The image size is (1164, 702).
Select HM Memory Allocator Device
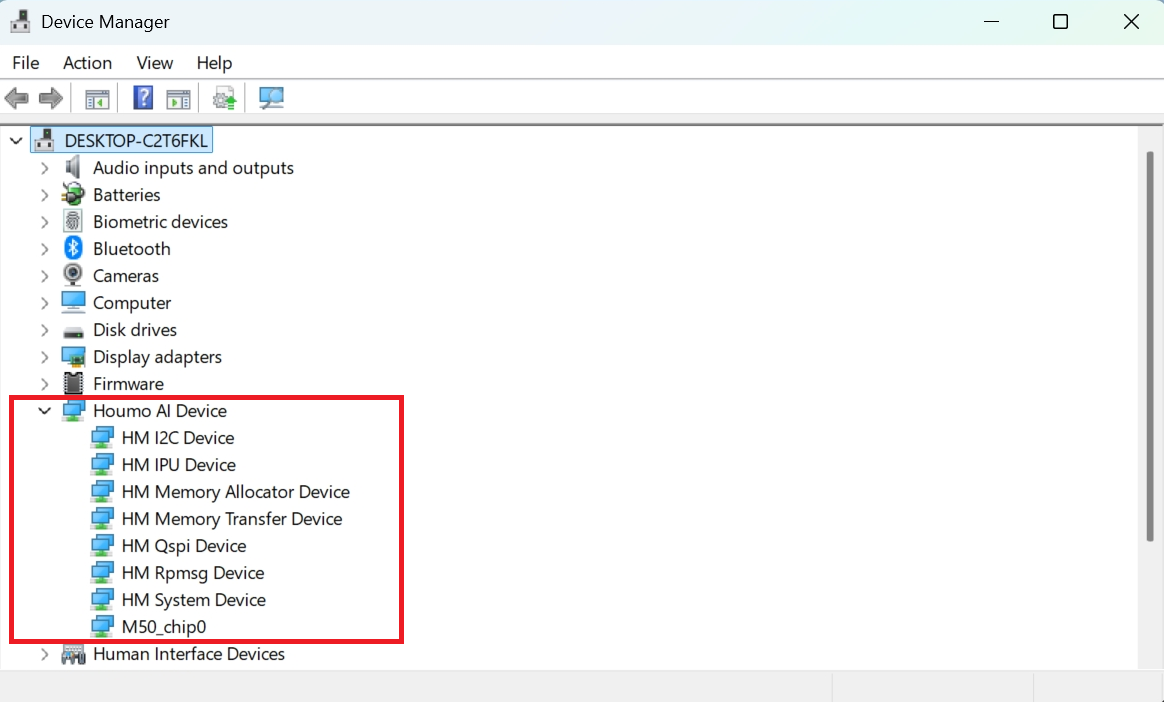(235, 492)
